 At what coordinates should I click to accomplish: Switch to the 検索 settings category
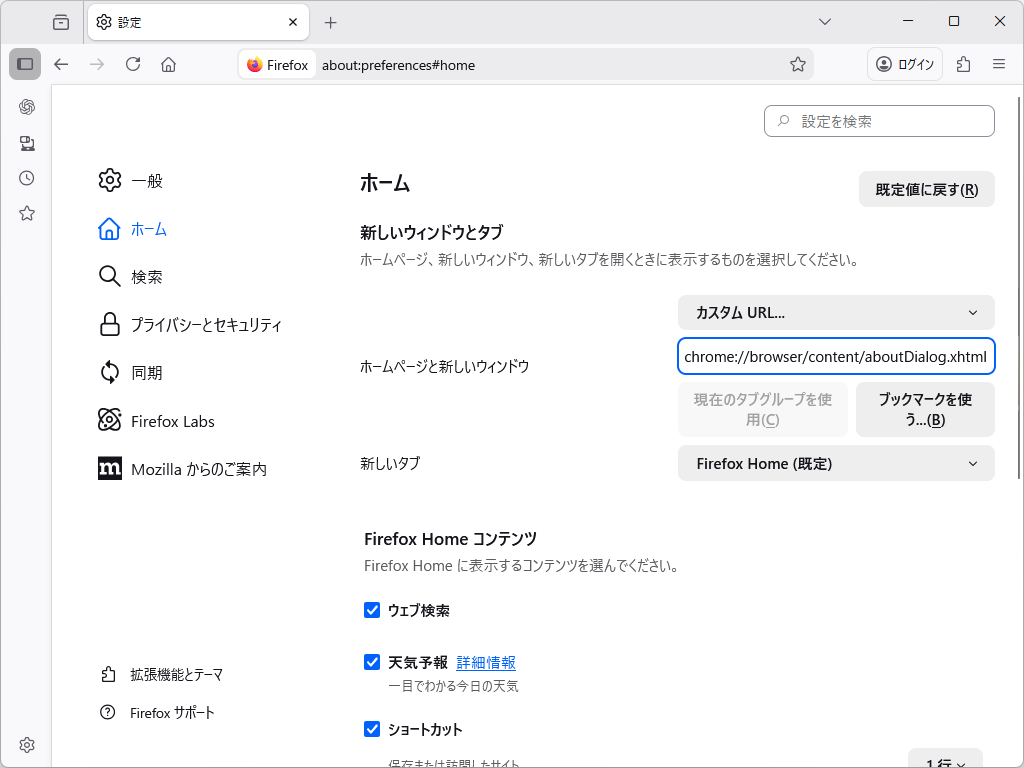point(146,276)
